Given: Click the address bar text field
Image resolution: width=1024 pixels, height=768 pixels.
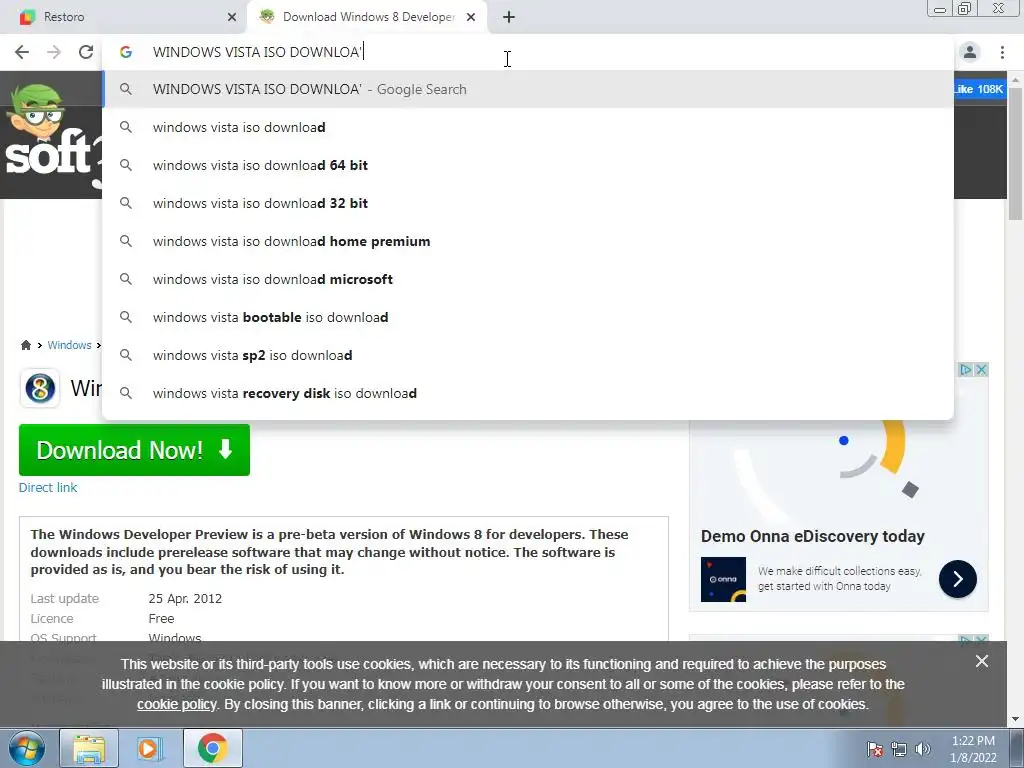Looking at the screenshot, I should (x=528, y=52).
